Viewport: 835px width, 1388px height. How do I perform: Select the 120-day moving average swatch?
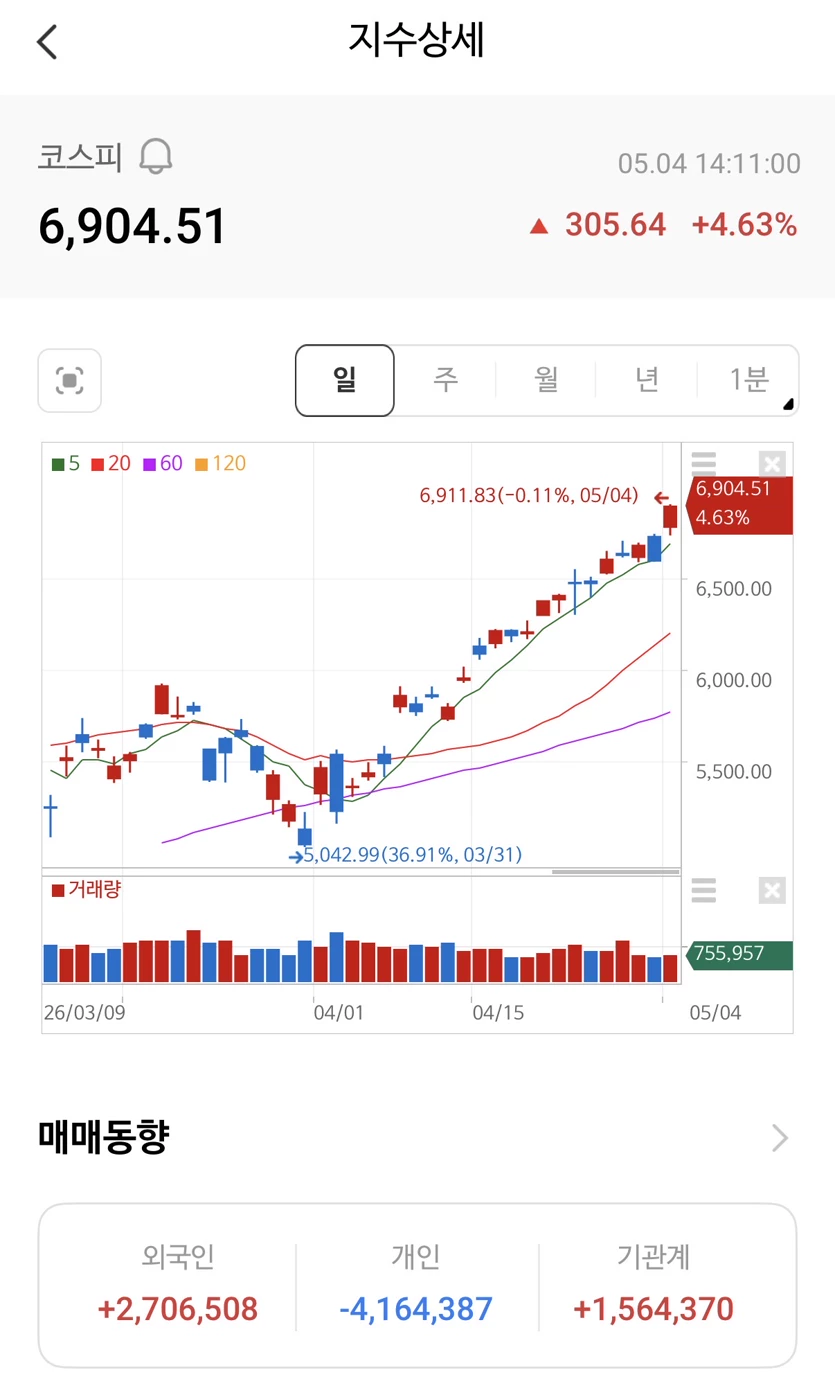(201, 464)
